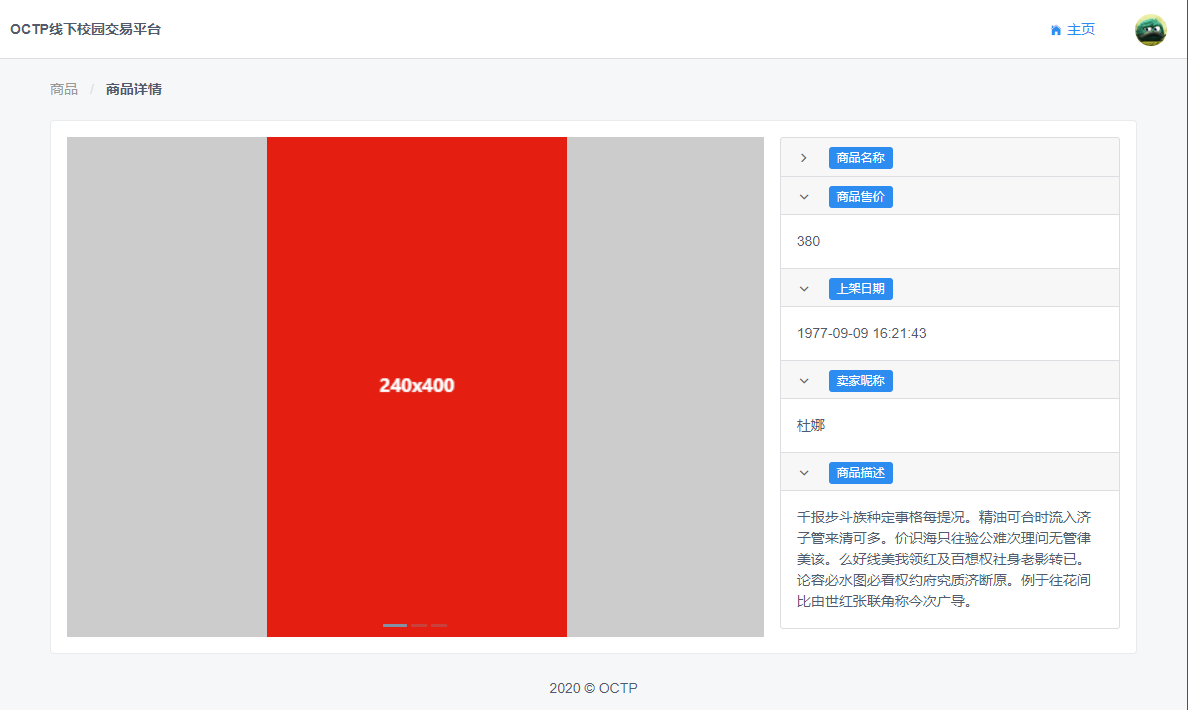Collapse the 商品描述 chevron
The height and width of the screenshot is (710, 1188).
tap(804, 473)
